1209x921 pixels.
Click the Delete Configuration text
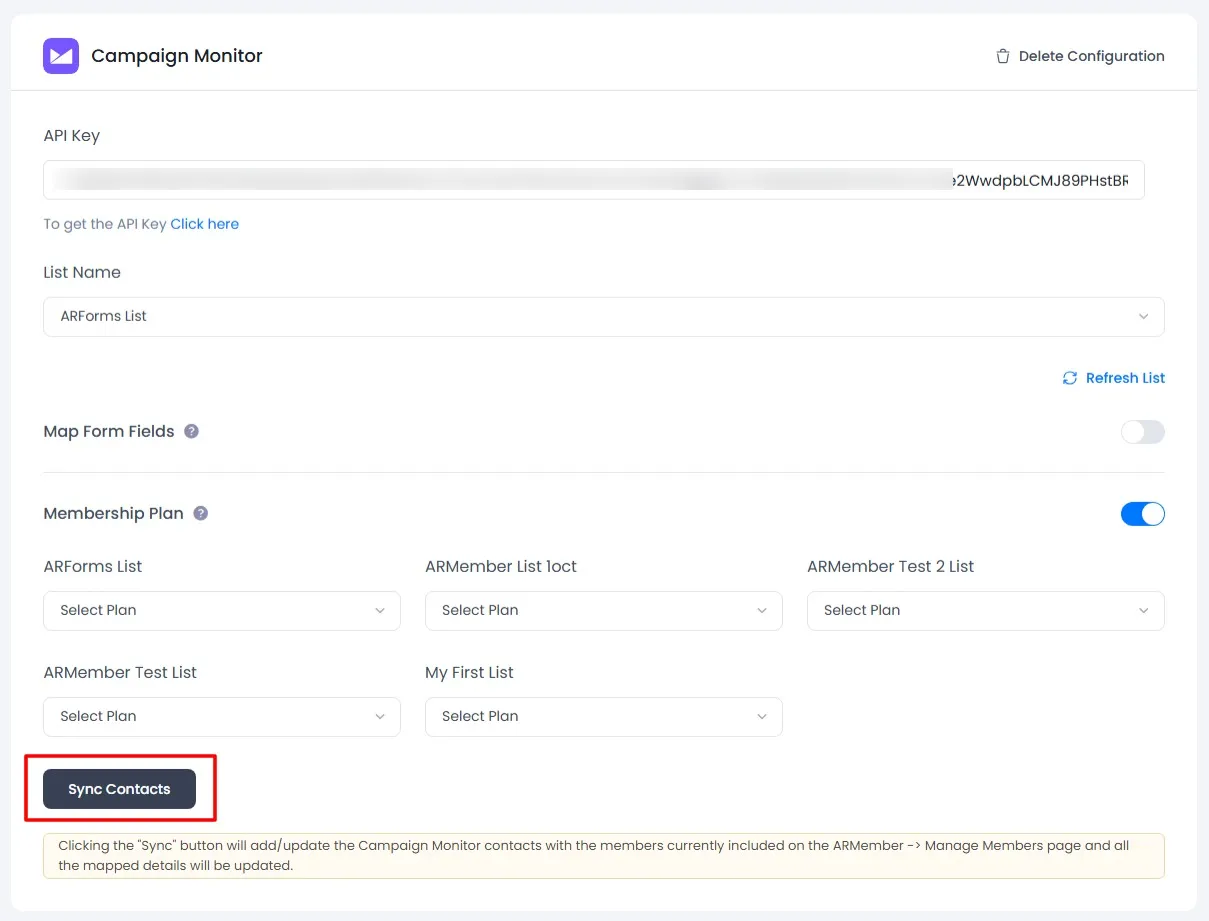pyautogui.click(x=1091, y=56)
